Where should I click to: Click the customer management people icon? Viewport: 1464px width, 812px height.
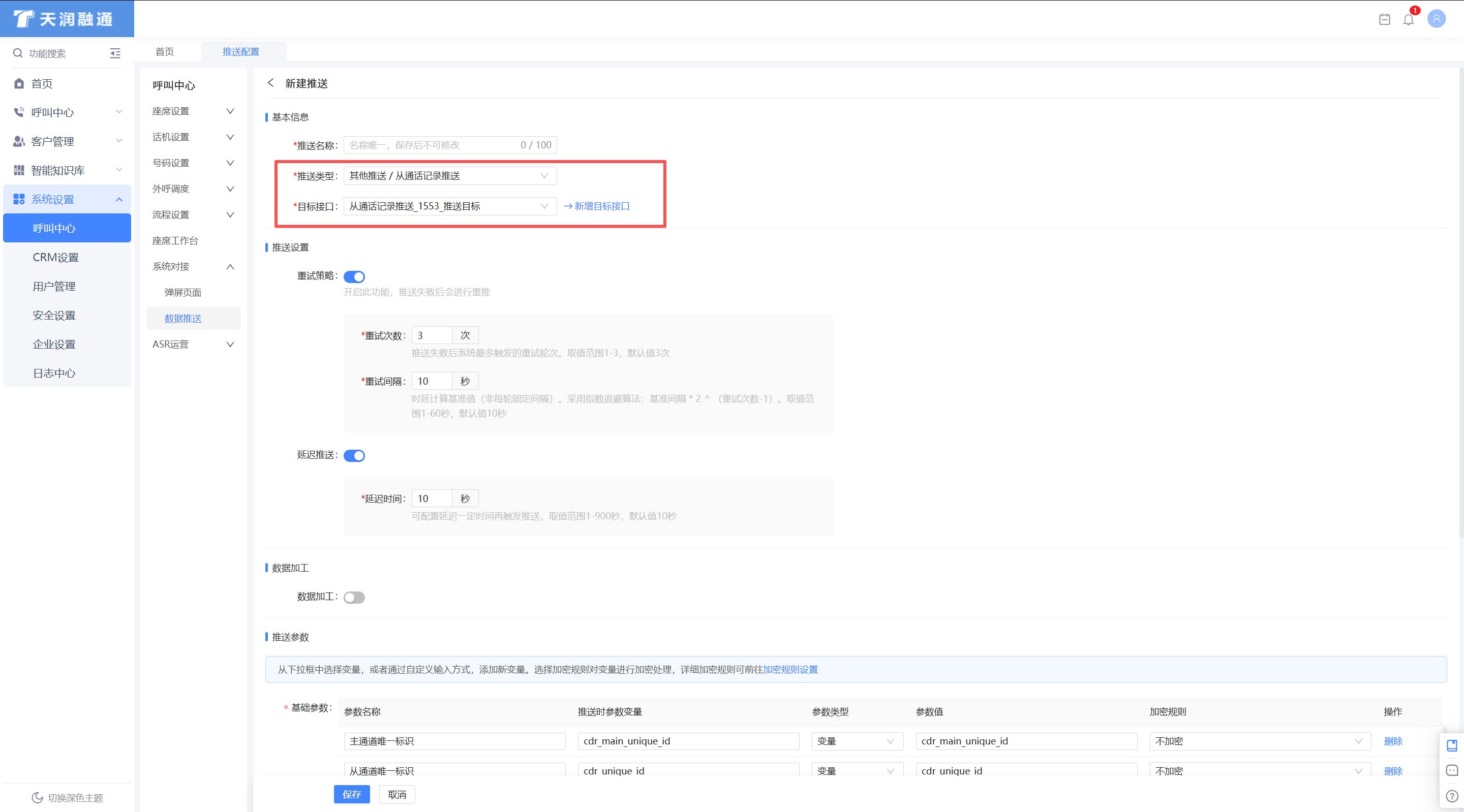[19, 141]
